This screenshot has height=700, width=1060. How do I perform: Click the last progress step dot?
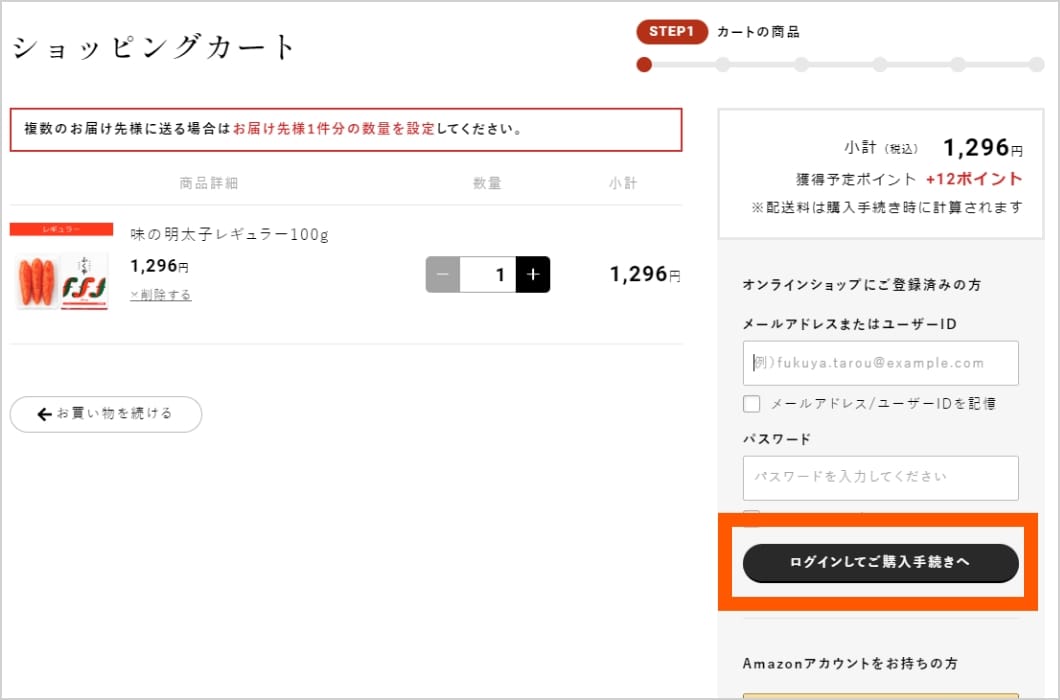point(1036,65)
